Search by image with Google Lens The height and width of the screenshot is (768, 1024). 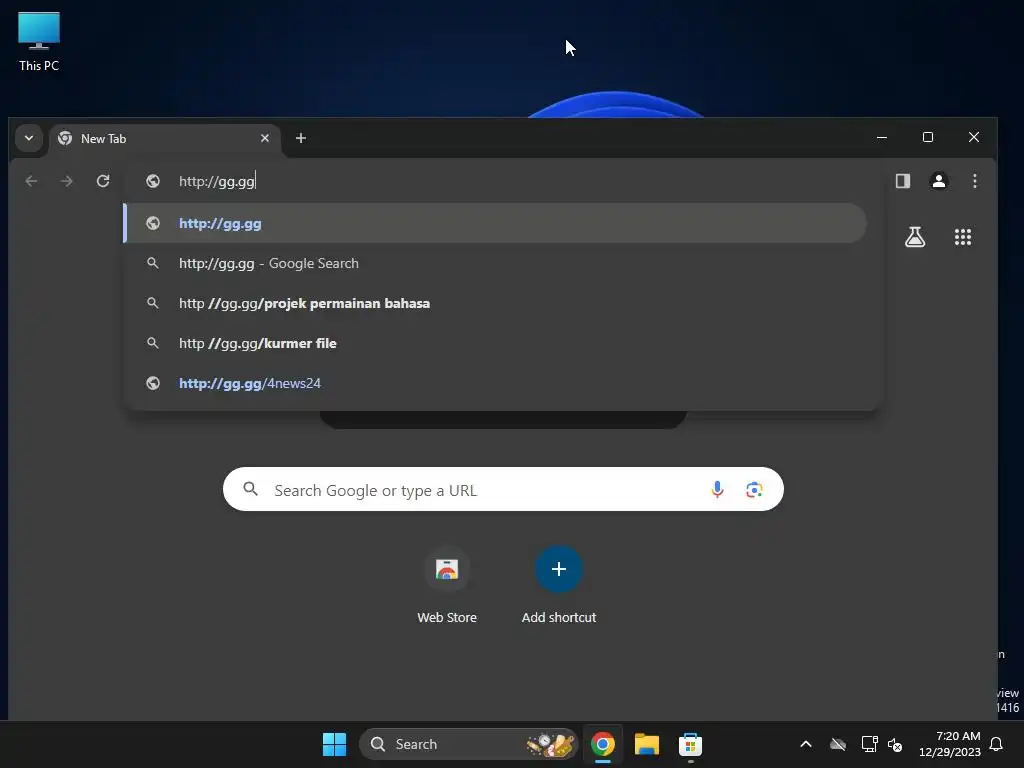pos(754,489)
